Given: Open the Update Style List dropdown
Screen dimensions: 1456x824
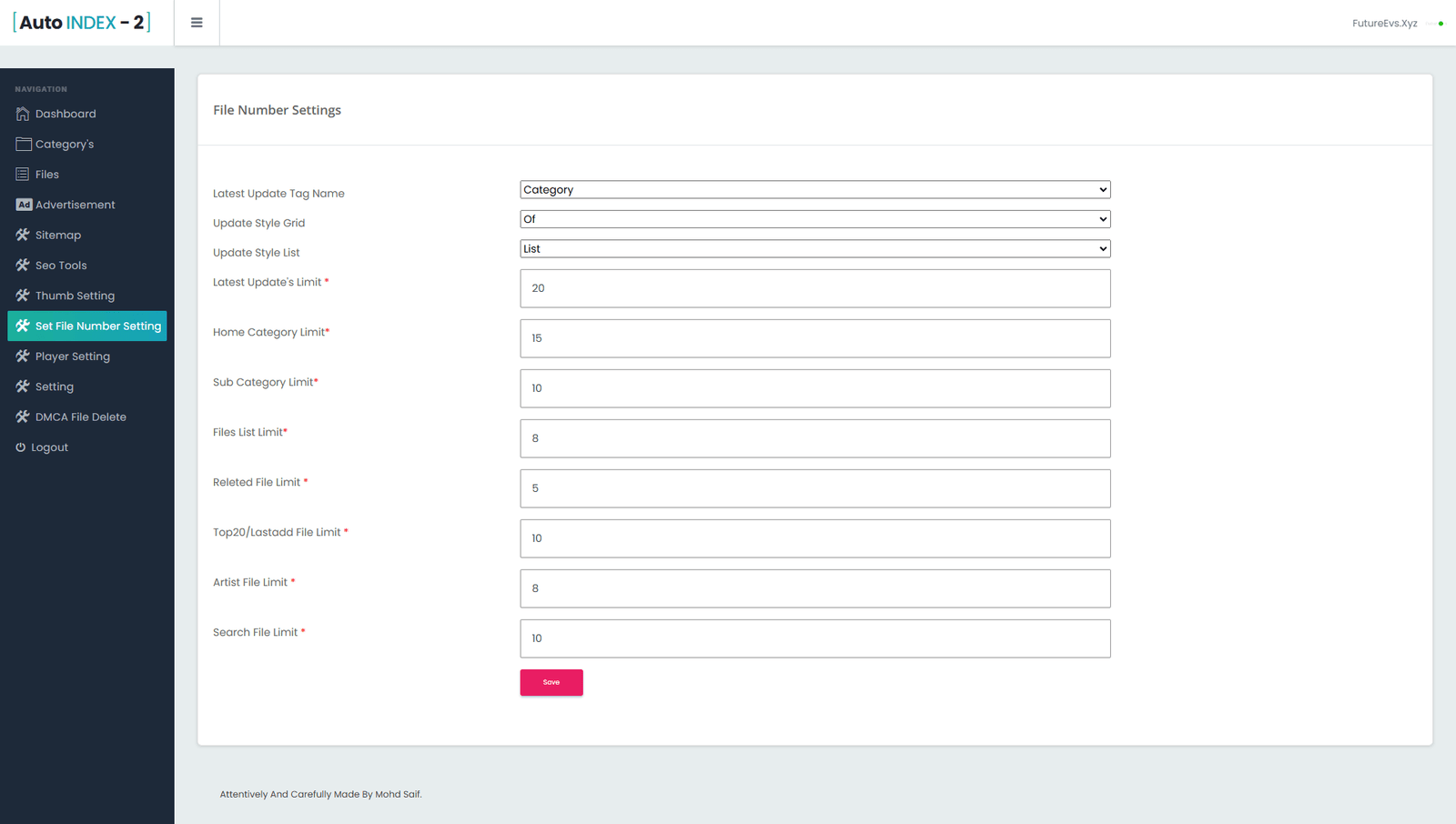Looking at the screenshot, I should click(x=814, y=249).
